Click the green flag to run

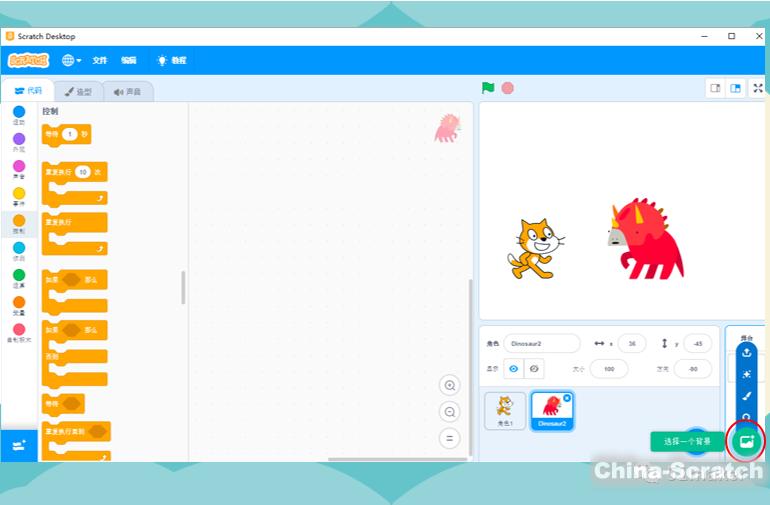point(488,88)
